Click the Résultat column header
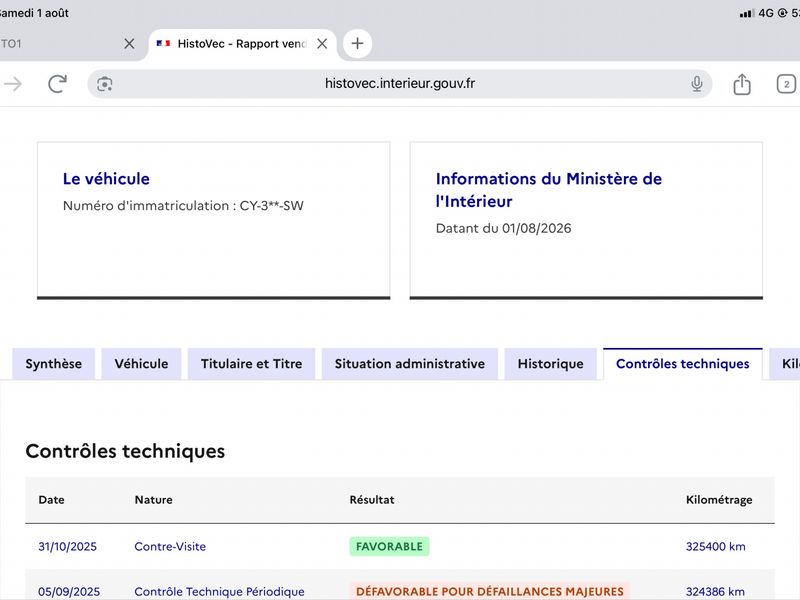The height and width of the screenshot is (600, 800). pyautogui.click(x=372, y=500)
